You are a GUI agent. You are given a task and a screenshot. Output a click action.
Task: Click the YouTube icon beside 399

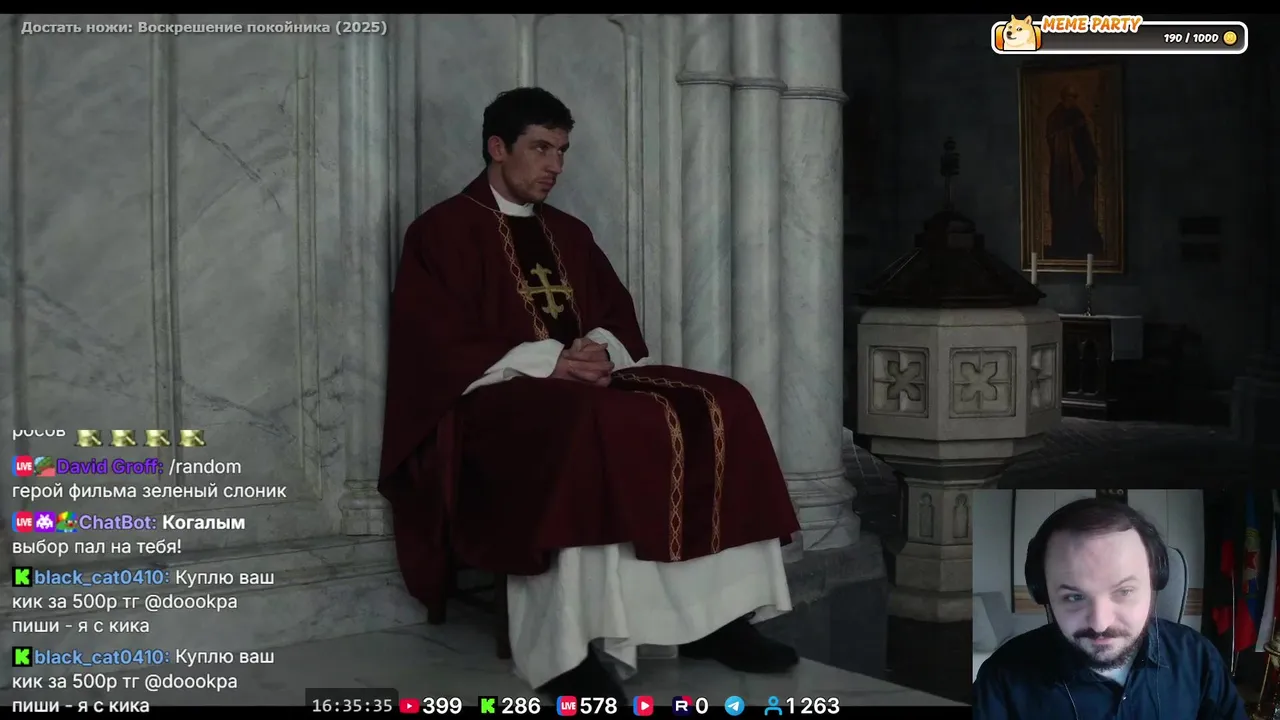click(x=409, y=706)
